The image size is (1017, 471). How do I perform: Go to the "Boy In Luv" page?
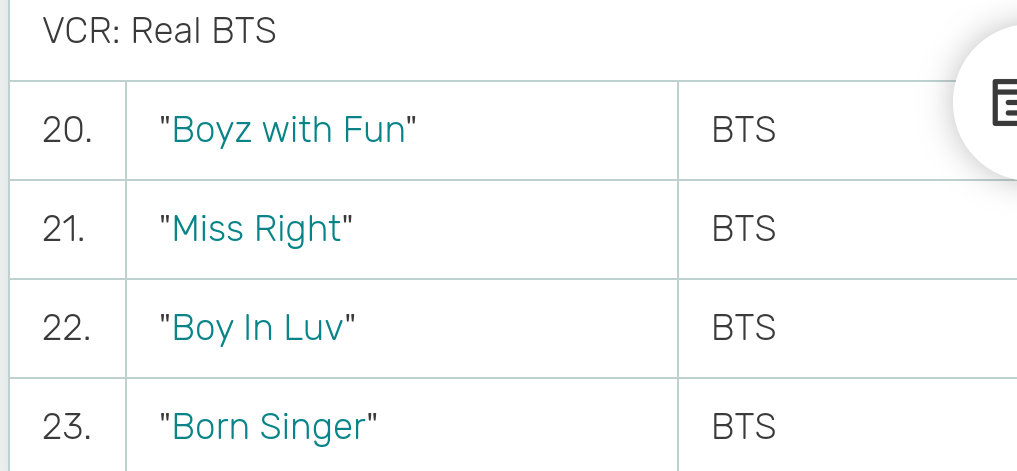(258, 328)
